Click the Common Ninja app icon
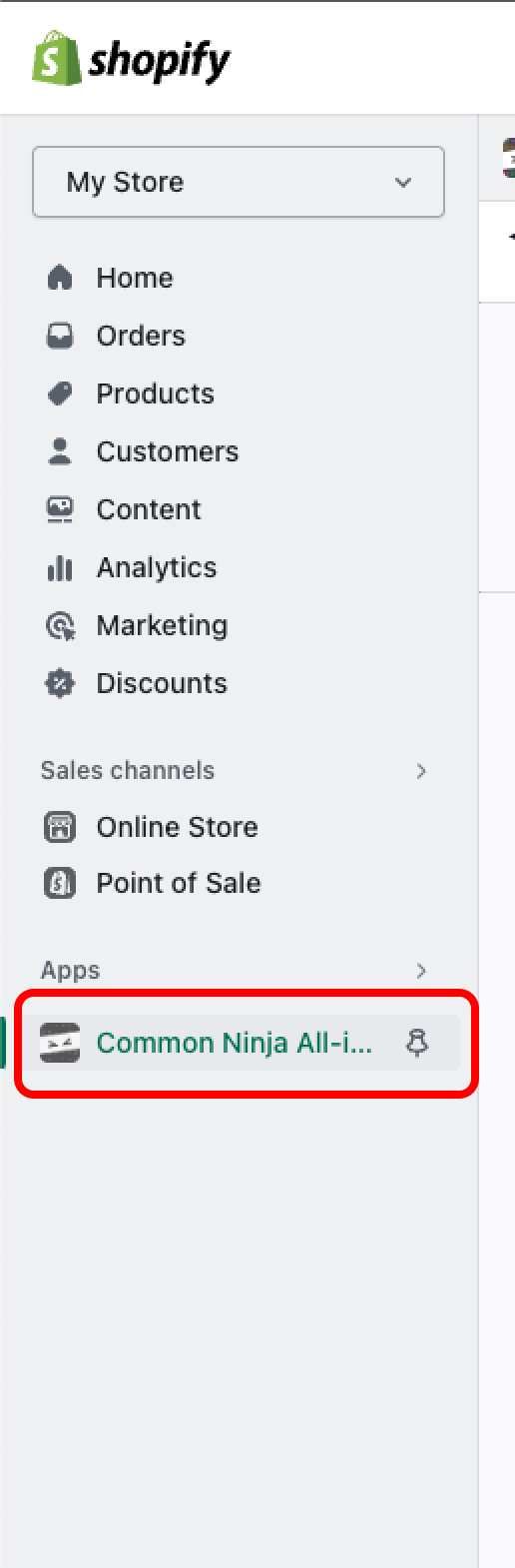 point(60,1043)
